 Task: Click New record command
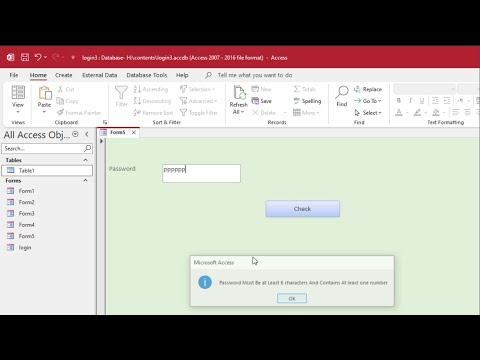262,89
